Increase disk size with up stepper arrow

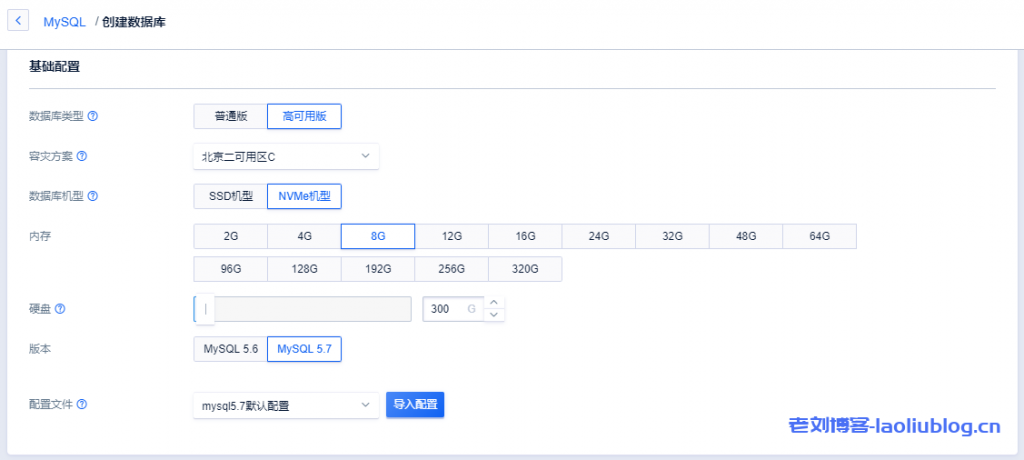click(x=493, y=303)
